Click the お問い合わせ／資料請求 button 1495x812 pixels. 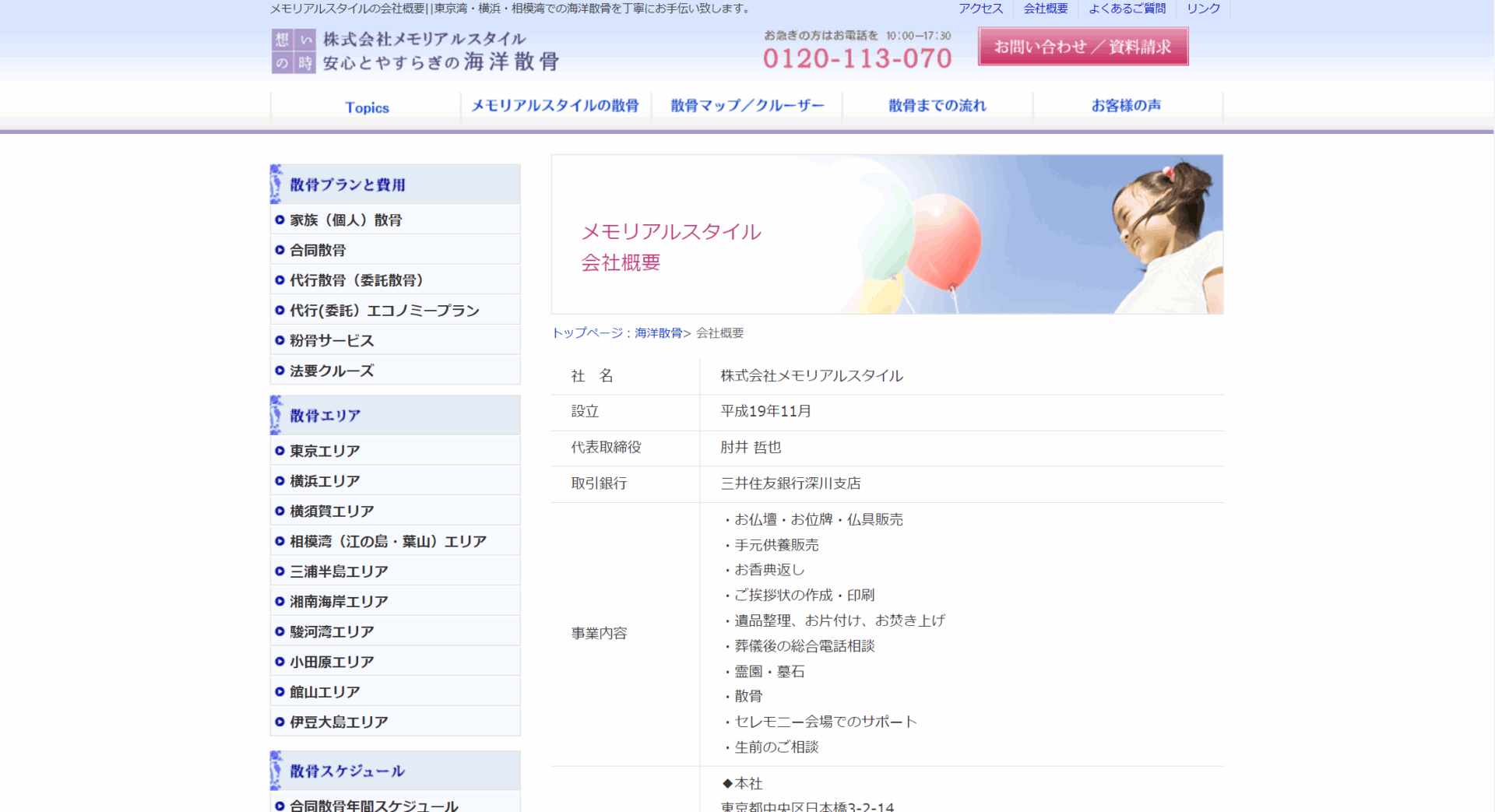[1082, 47]
